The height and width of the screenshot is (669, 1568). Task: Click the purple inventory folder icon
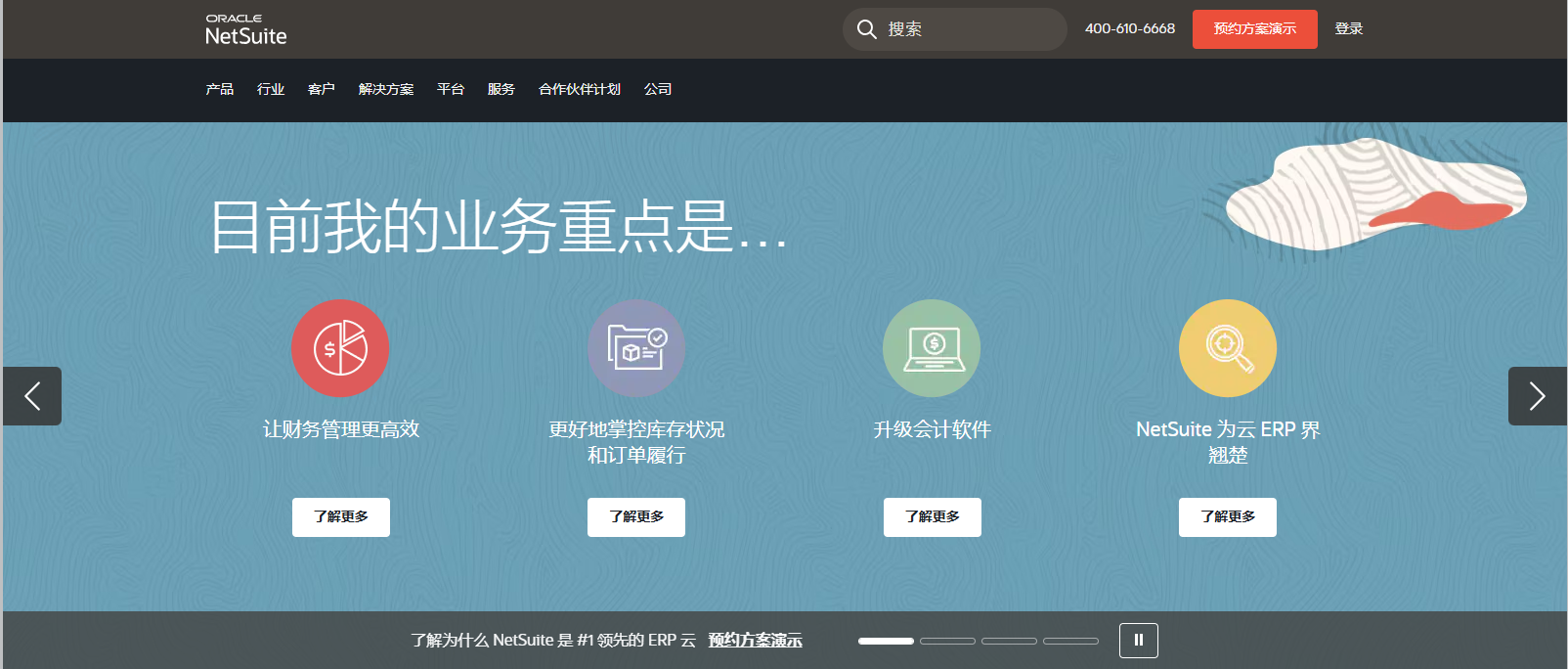pos(636,348)
